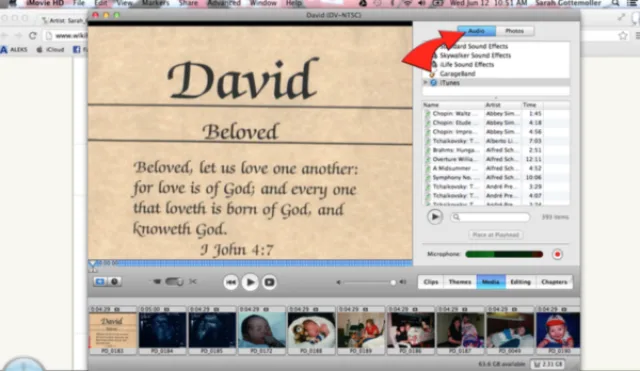The width and height of the screenshot is (640, 371).
Task: Select the Overture Willia... song row
Action: tap(496, 159)
